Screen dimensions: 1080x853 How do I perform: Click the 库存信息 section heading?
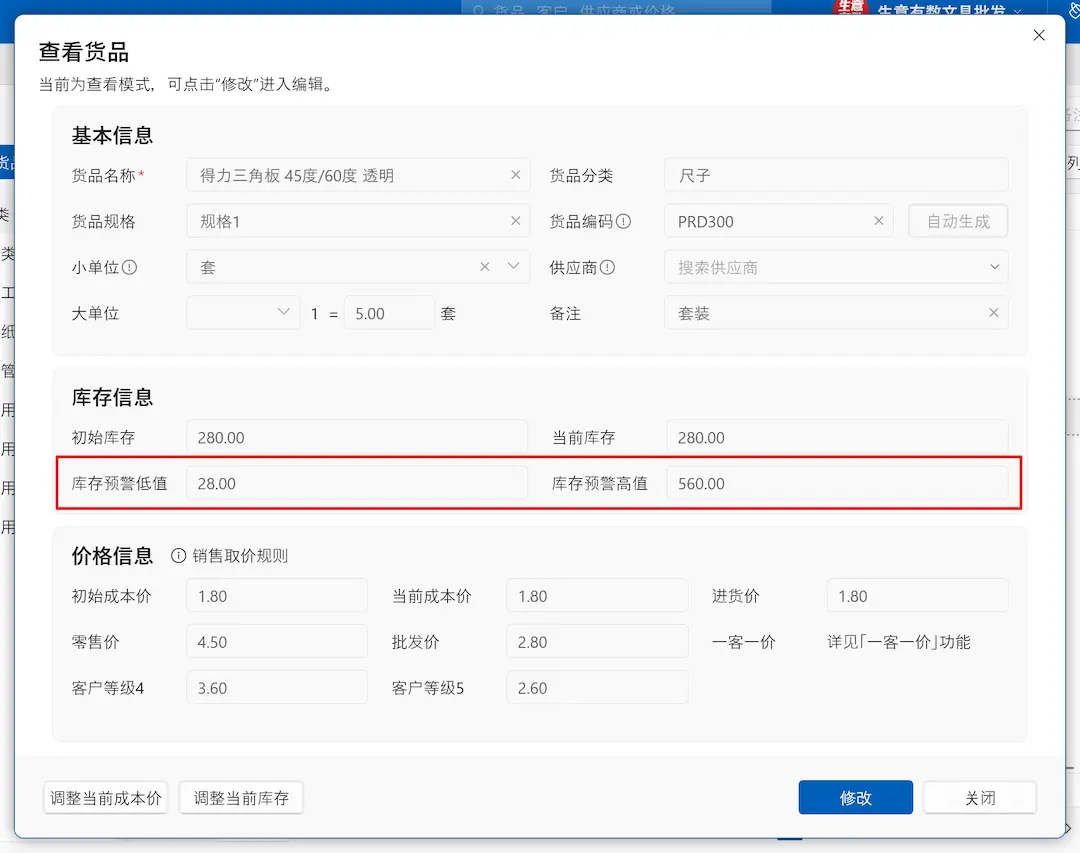click(x=112, y=397)
